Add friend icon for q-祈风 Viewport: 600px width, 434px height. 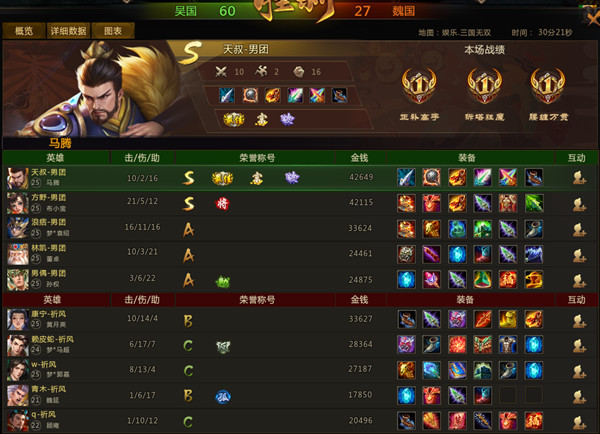(579, 422)
